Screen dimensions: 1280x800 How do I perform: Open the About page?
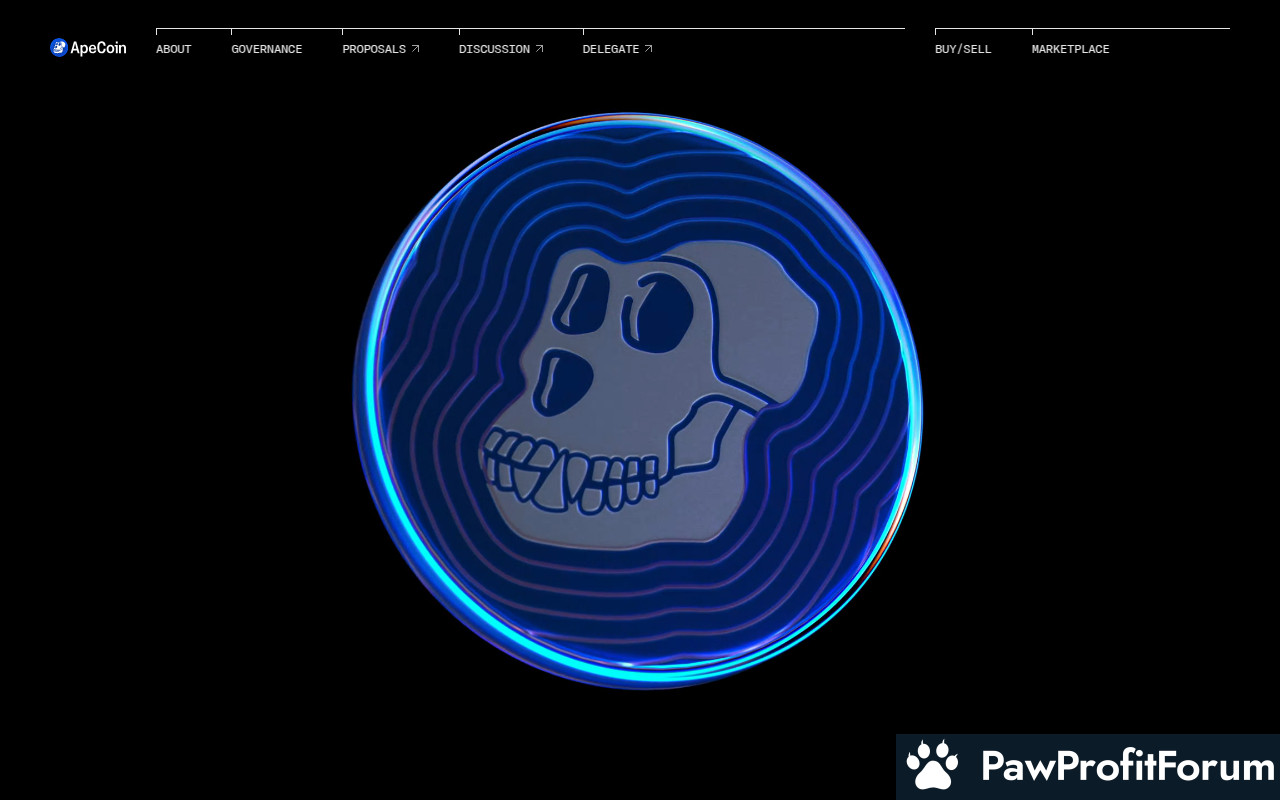pos(174,49)
